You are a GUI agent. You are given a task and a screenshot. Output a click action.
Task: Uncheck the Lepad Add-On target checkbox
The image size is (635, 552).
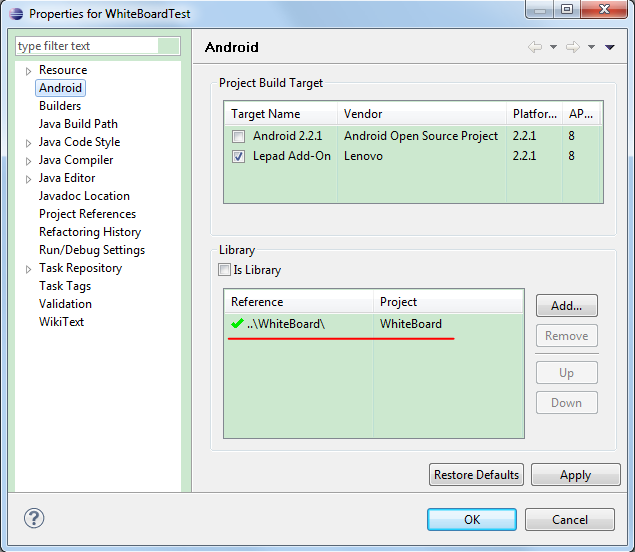pos(239,156)
